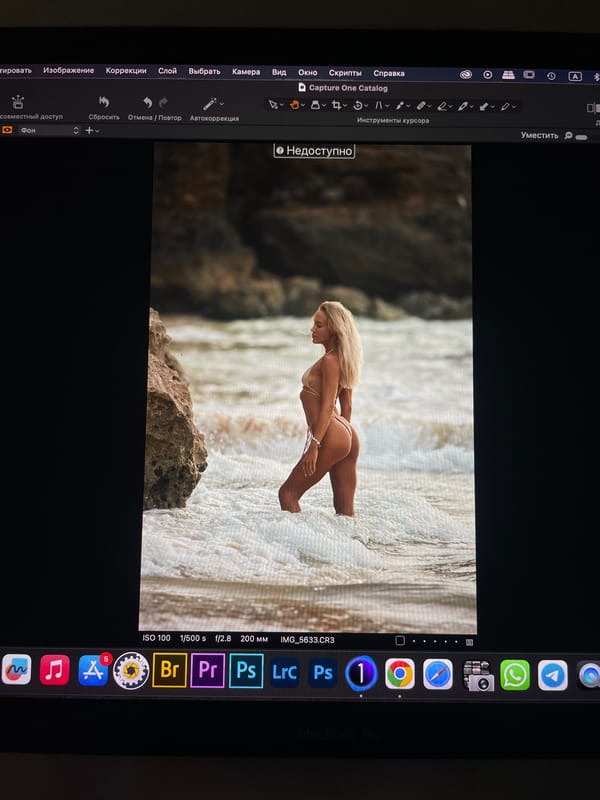Open Совместный доступ sharing icon
Image resolution: width=600 pixels, height=800 pixels.
click(x=18, y=102)
